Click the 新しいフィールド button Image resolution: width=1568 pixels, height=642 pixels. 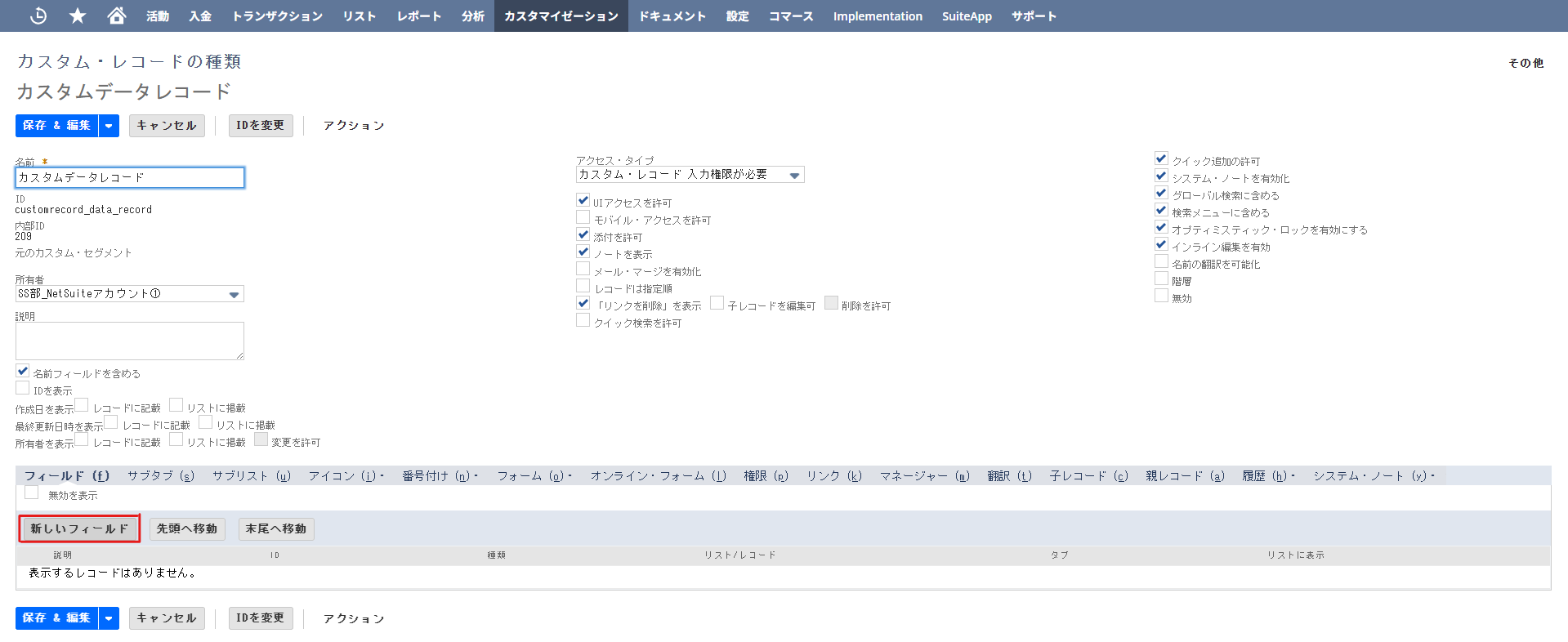79,528
